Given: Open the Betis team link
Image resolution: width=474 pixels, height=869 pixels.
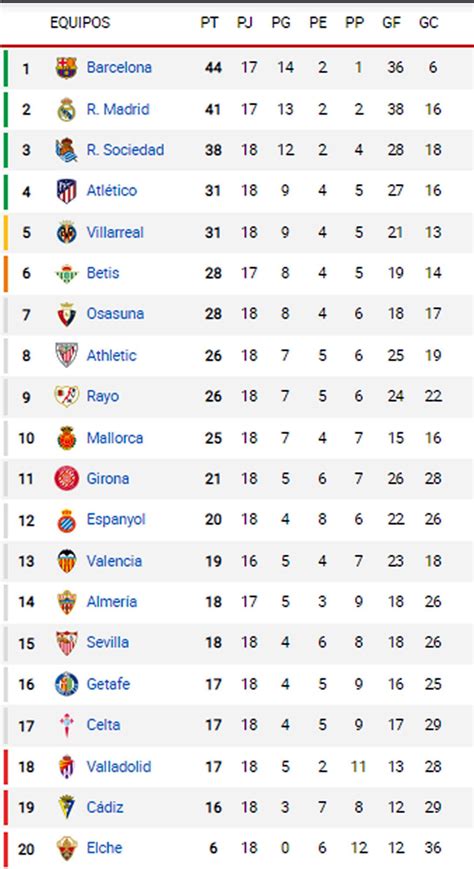Looking at the screenshot, I should pos(103,273).
